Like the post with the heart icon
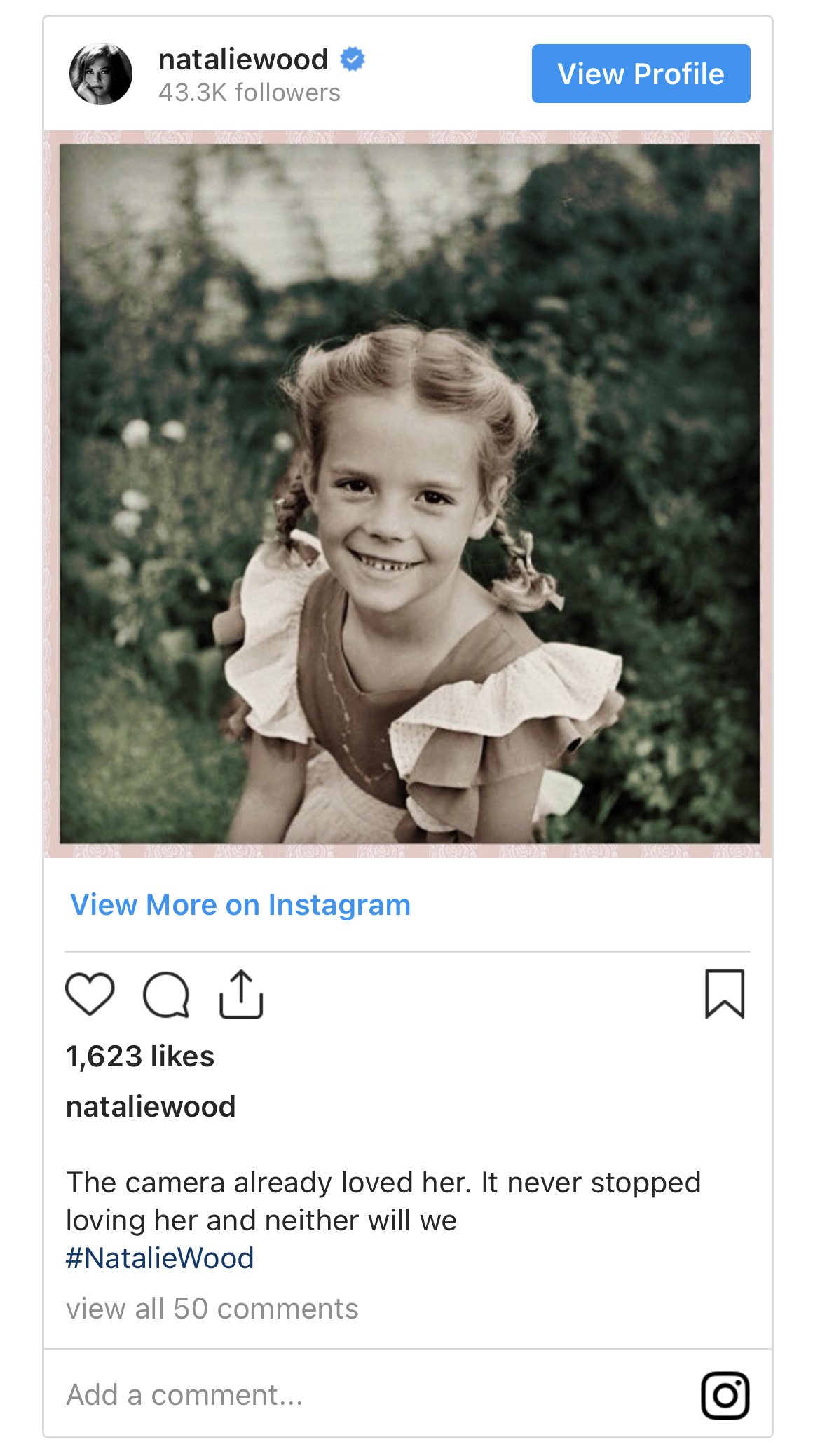The width and height of the screenshot is (820, 1456). click(90, 994)
